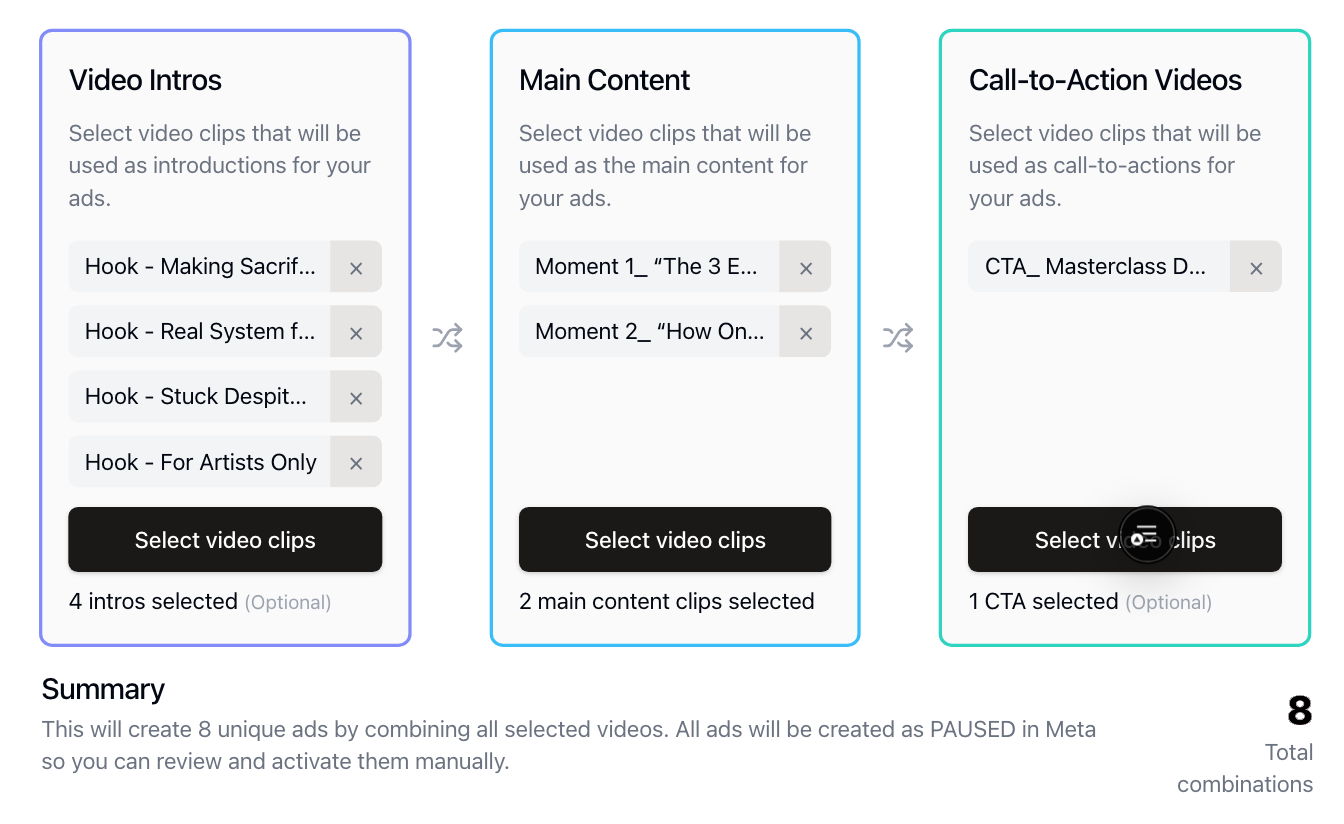Remove the "Hook - Stuck Despit..." intro clip
This screenshot has height=824, width=1344.
coord(356,396)
